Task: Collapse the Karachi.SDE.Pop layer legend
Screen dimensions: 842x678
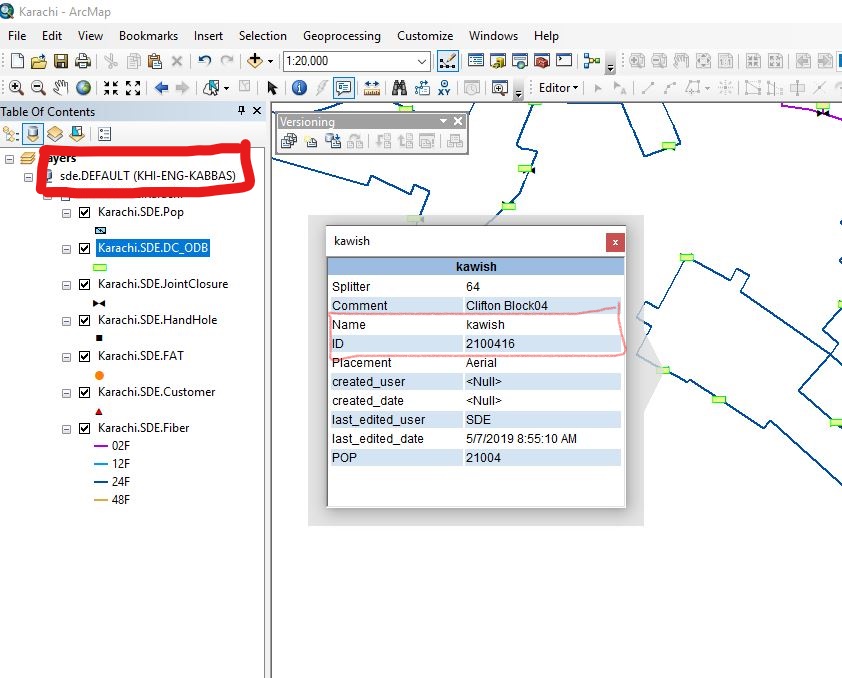Action: pyautogui.click(x=66, y=213)
